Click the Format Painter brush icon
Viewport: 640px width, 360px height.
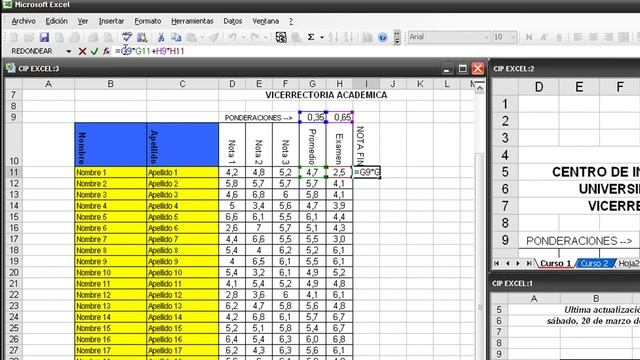click(214, 38)
